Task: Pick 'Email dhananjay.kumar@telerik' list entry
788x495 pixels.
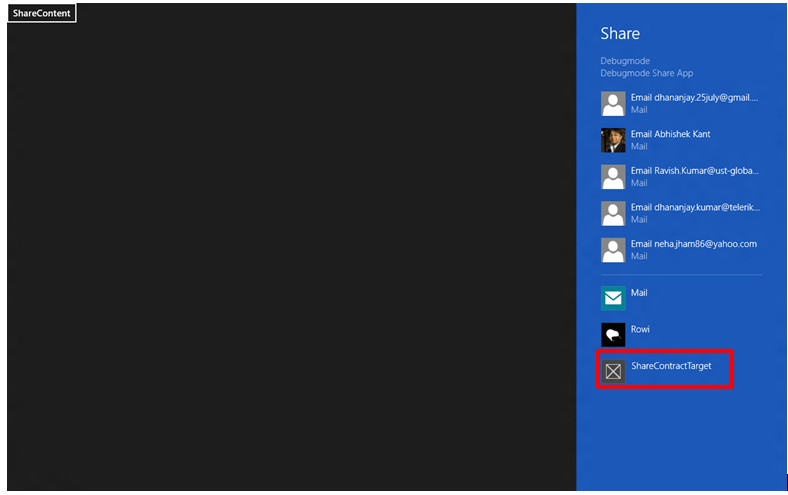Action: (694, 207)
